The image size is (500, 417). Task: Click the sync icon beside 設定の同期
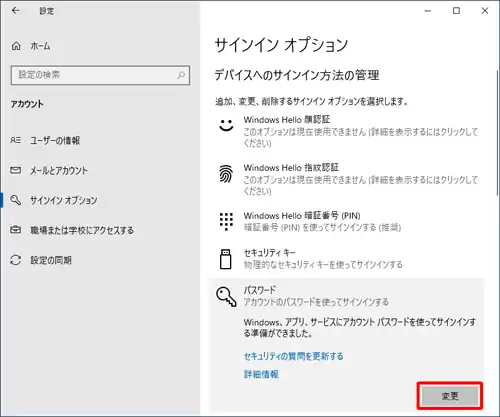(x=16, y=260)
